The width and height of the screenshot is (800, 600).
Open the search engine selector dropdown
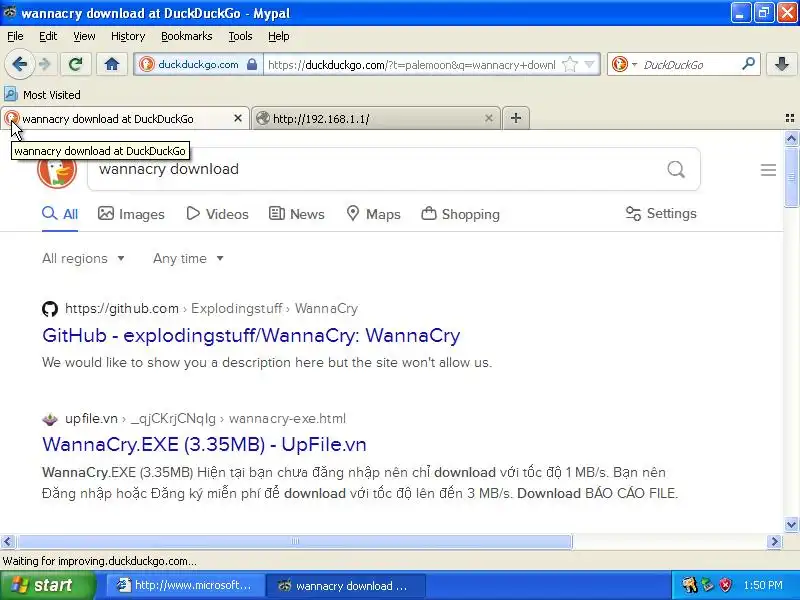(624, 65)
